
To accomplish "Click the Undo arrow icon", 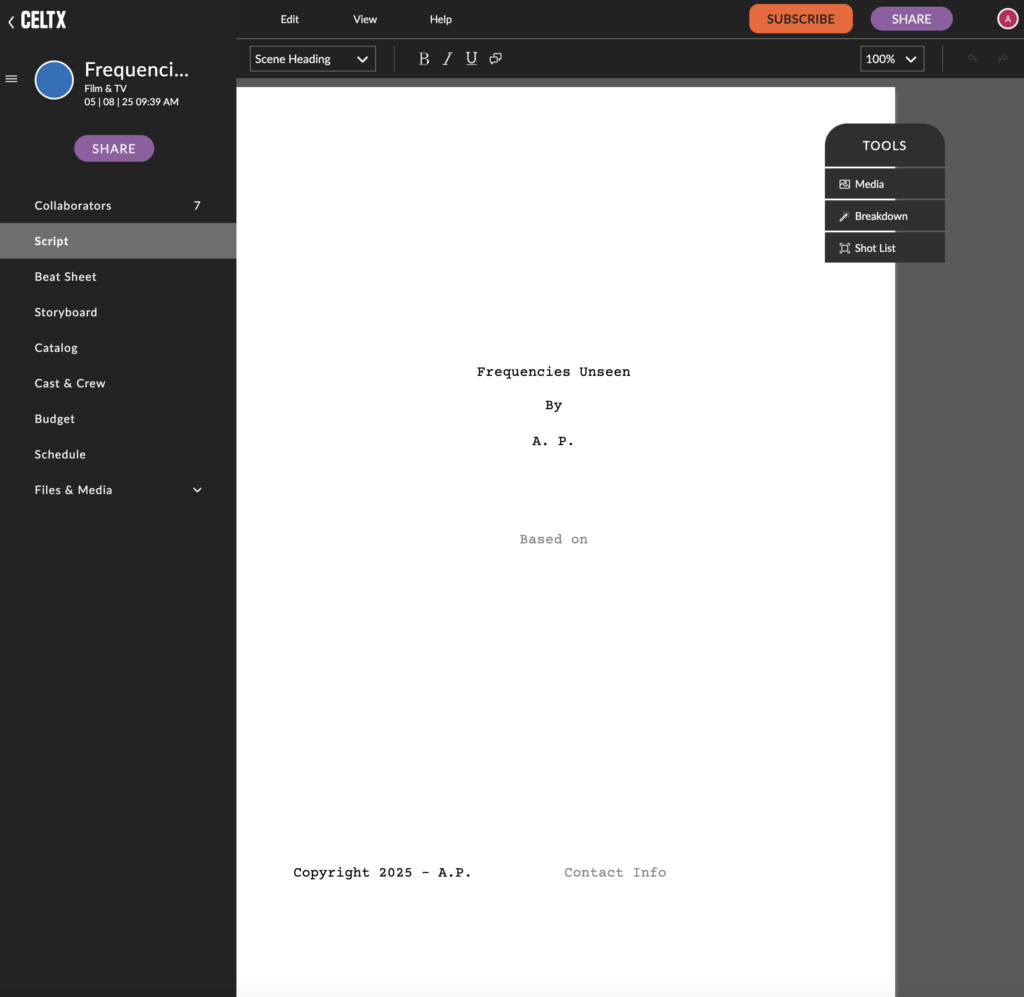I will point(972,59).
